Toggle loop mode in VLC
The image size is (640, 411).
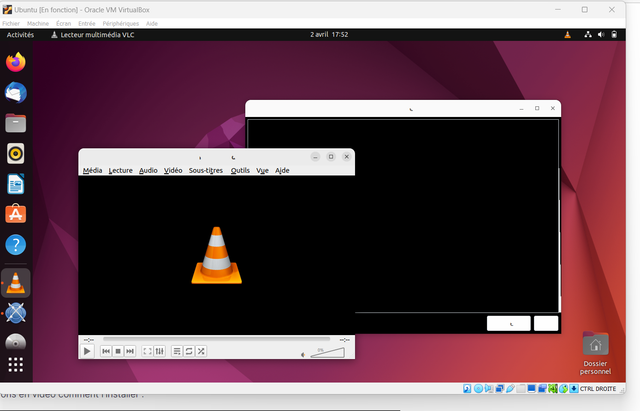click(189, 351)
